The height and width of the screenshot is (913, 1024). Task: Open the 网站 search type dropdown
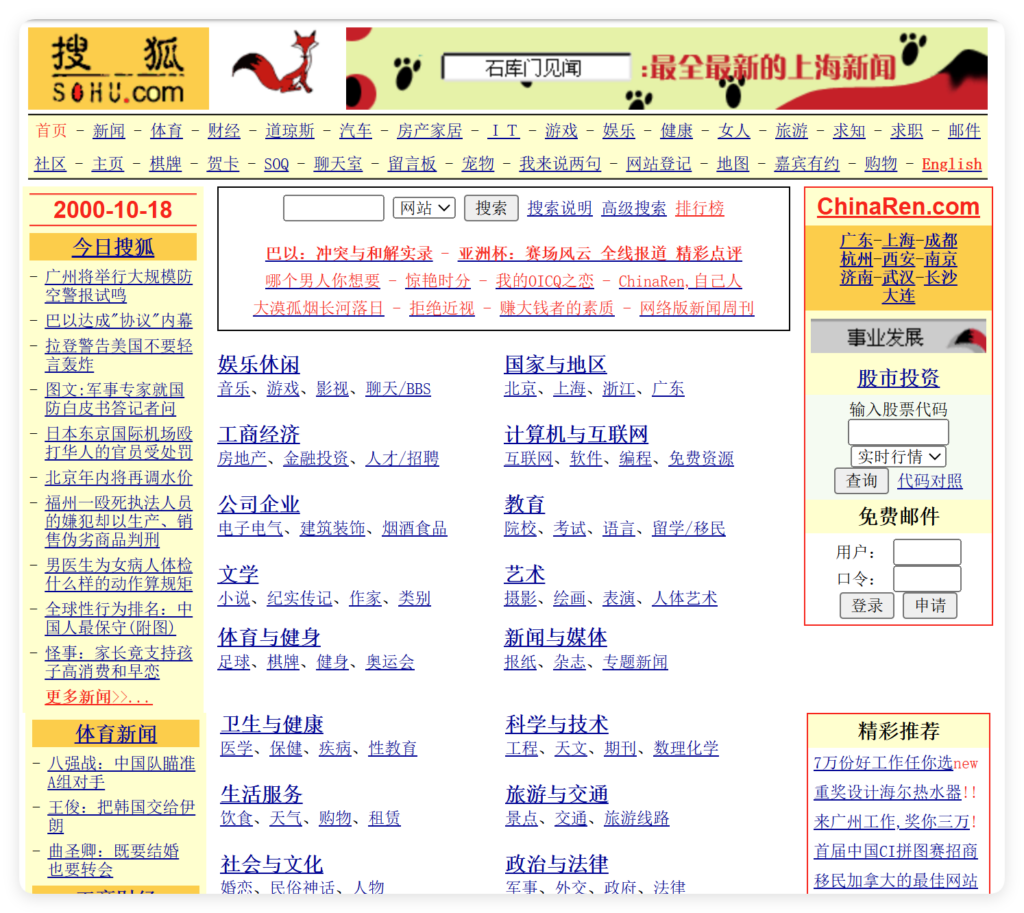[x=424, y=208]
